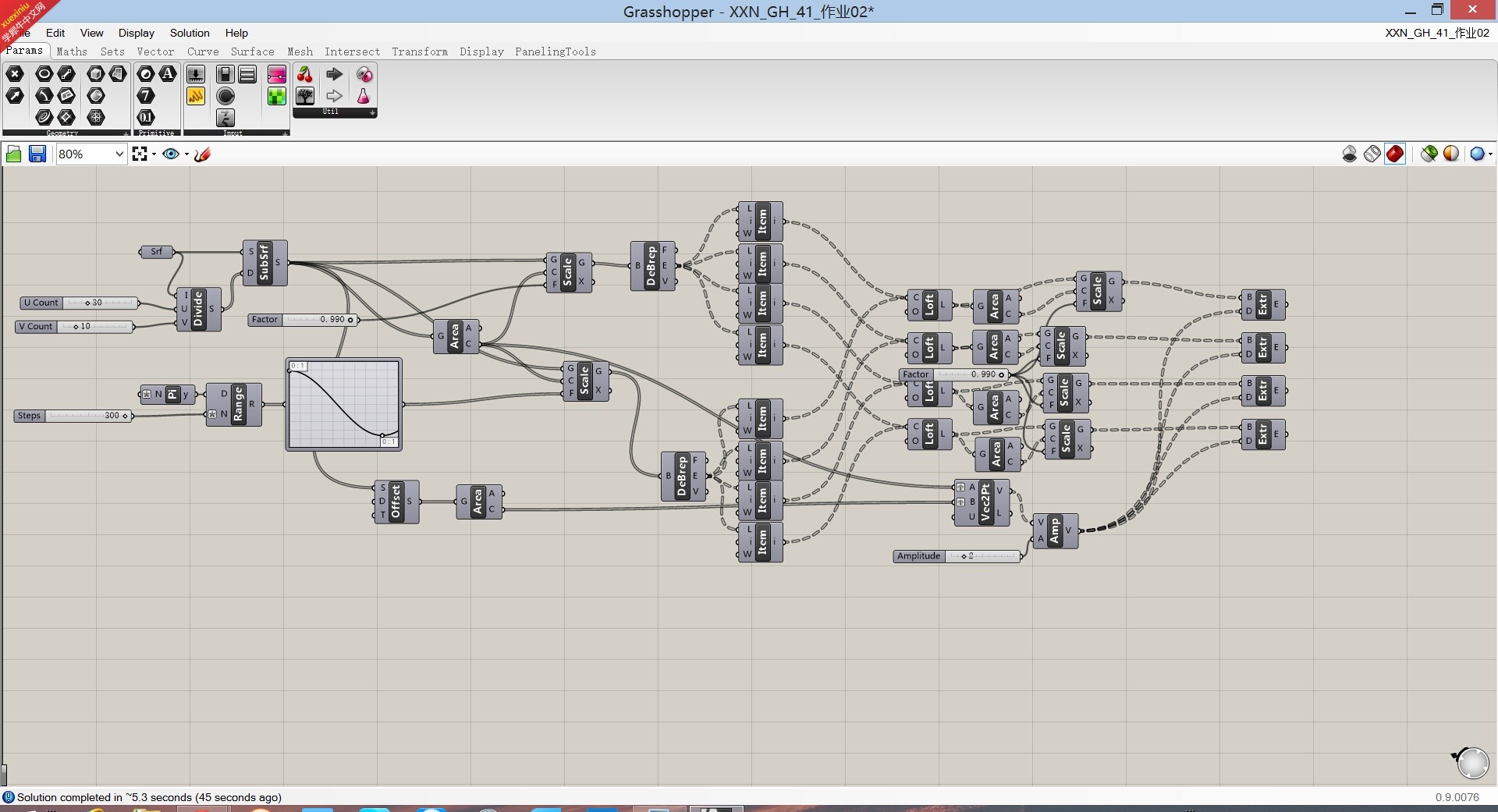Pick the yellow Panel input icon
Viewport: 1498px width, 812px height.
(196, 96)
